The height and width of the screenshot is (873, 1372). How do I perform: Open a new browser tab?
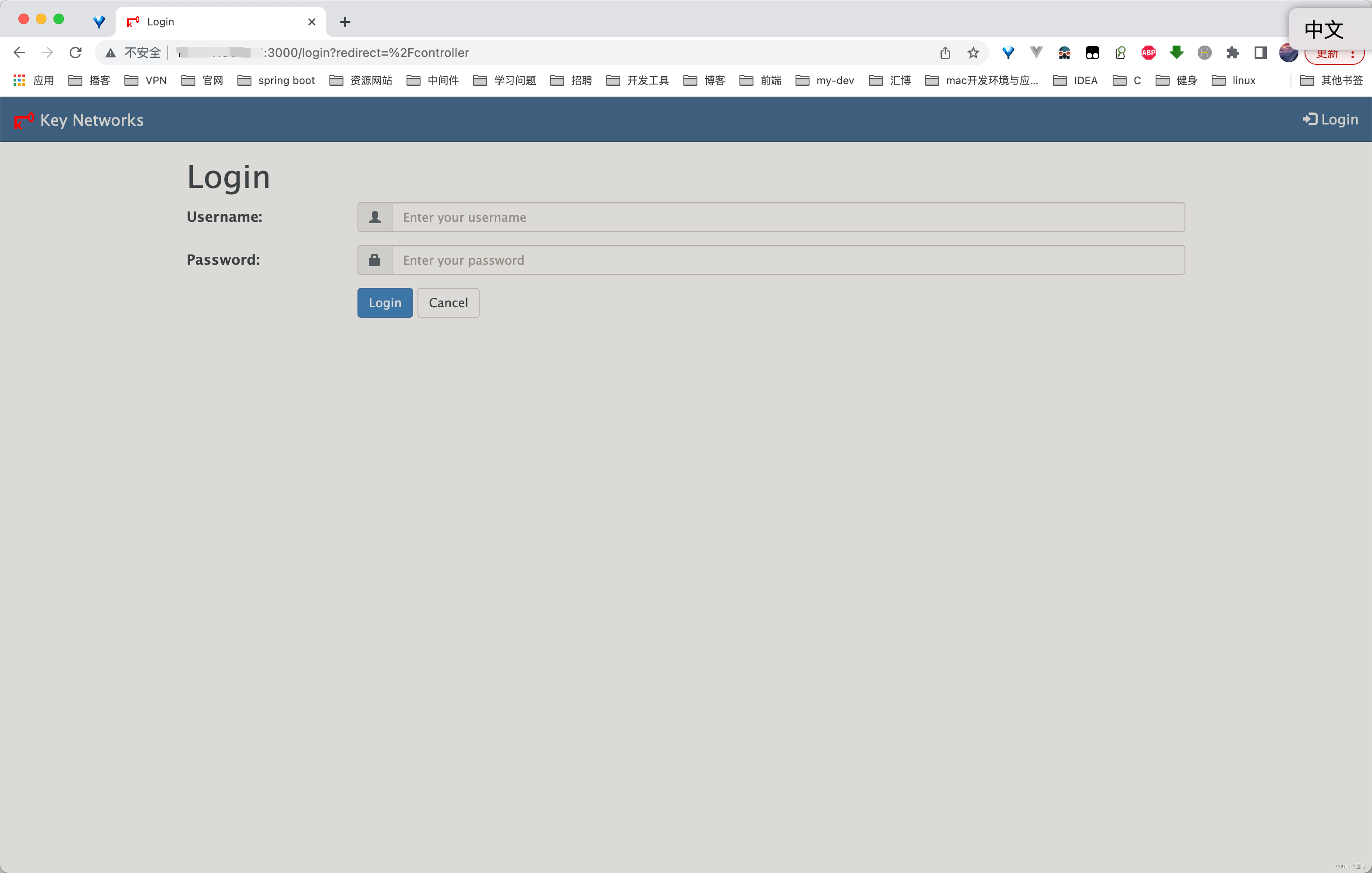[x=345, y=21]
